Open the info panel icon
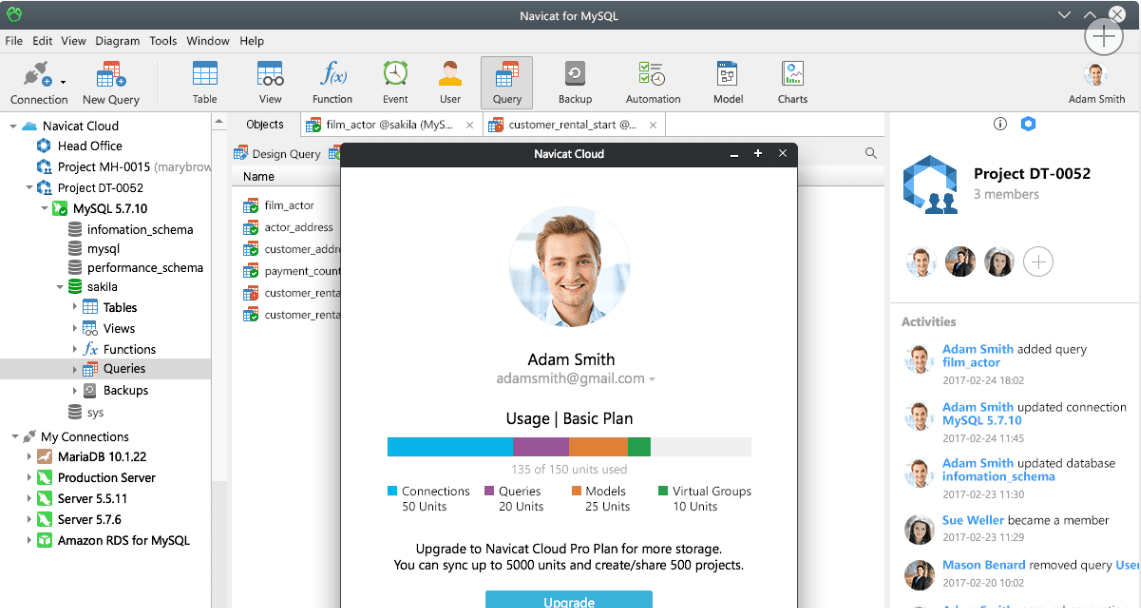1141x608 pixels. coord(1000,124)
